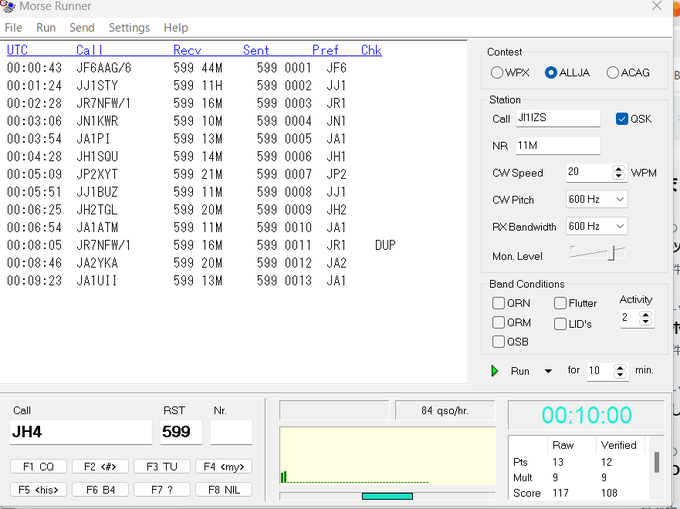Click the DUP mark on JR7NFW/1 row

coord(385,245)
